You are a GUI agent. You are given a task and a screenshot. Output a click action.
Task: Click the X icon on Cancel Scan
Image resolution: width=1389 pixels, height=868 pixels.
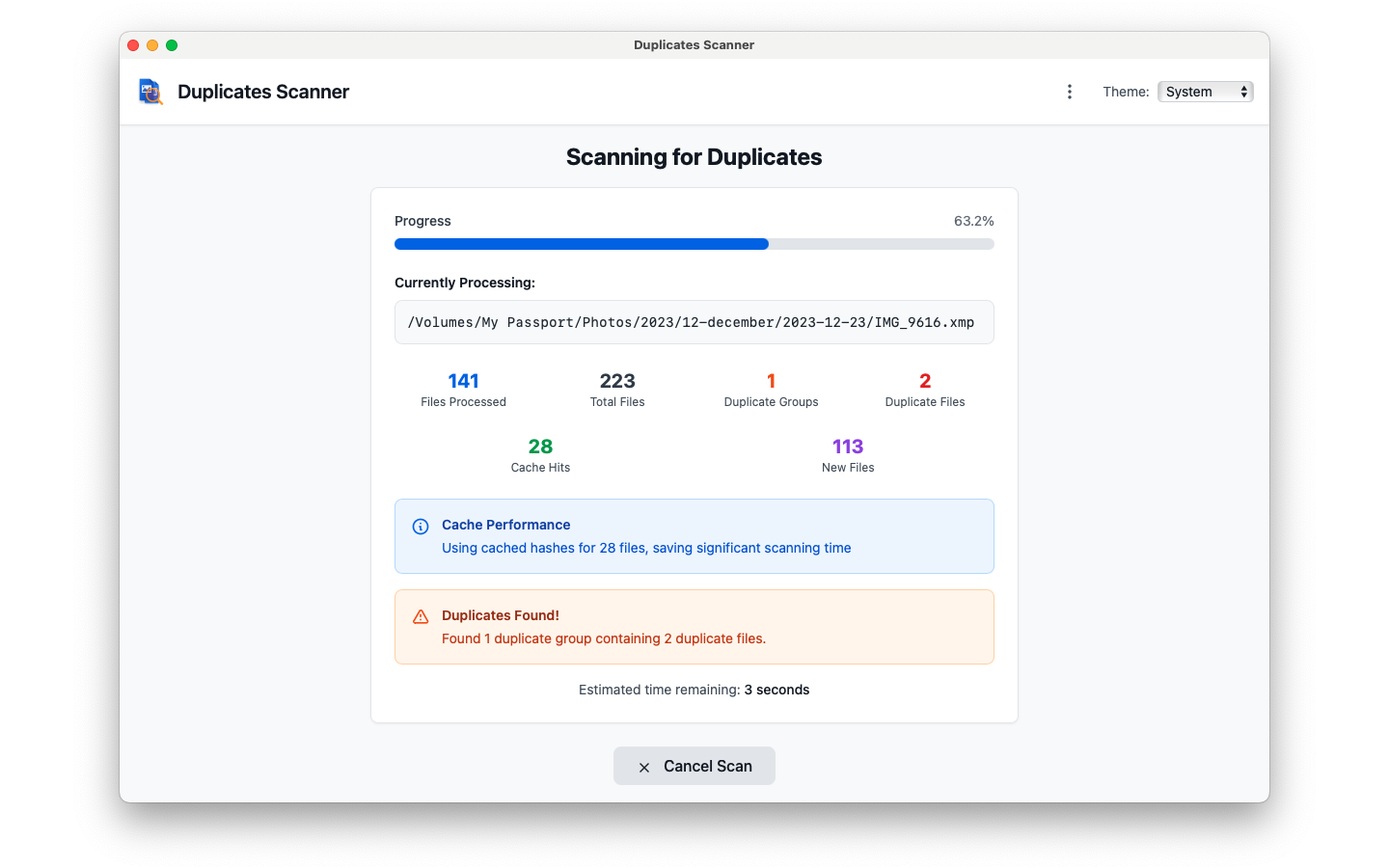[644, 768]
